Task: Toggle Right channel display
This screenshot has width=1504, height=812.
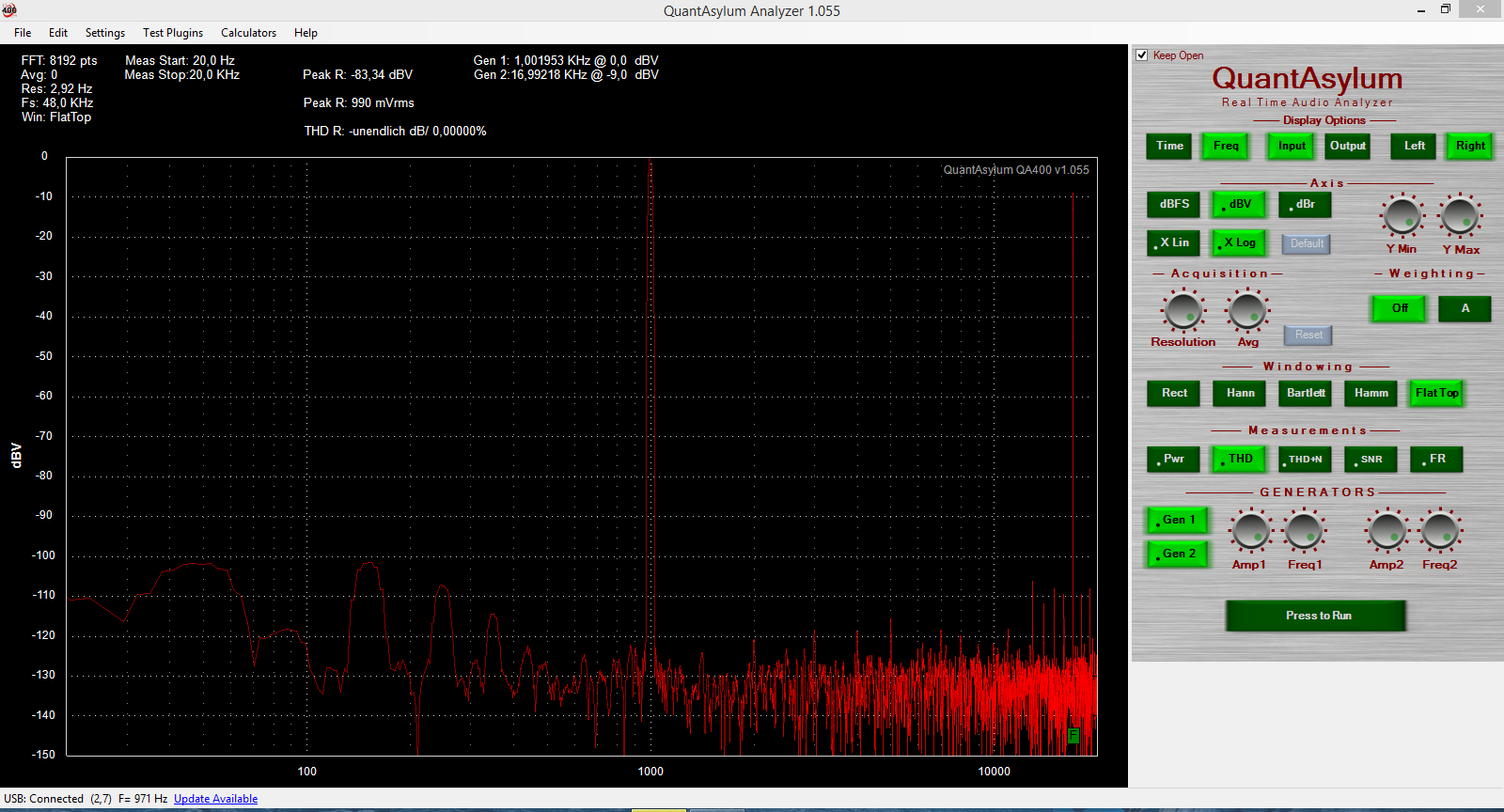Action: (x=1470, y=146)
